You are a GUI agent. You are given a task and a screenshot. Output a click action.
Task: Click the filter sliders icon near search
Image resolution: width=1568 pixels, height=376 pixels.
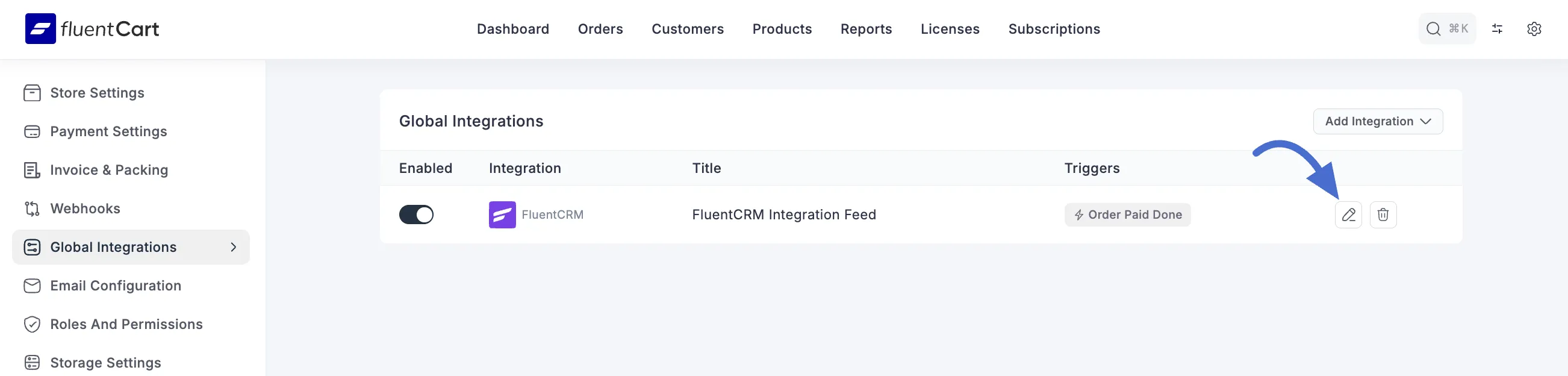click(1498, 29)
